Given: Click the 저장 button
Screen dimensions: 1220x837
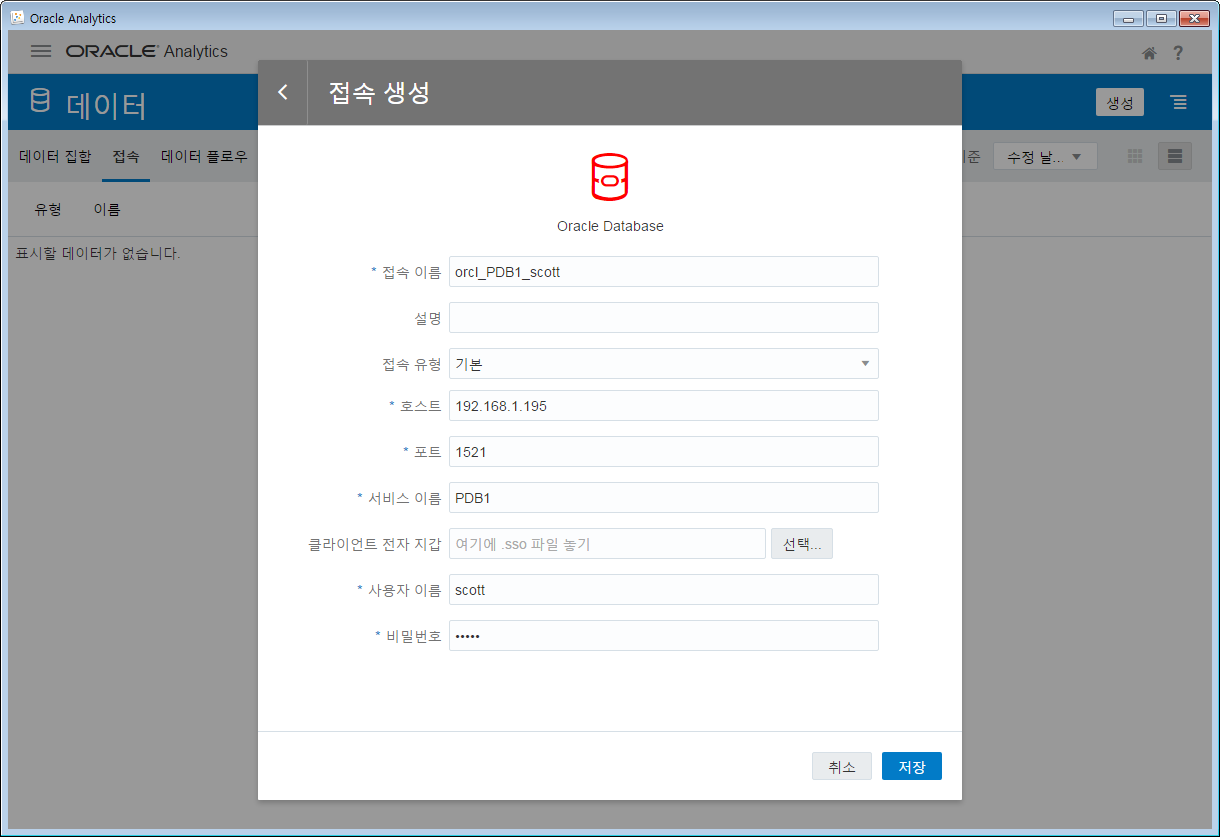Looking at the screenshot, I should (912, 767).
